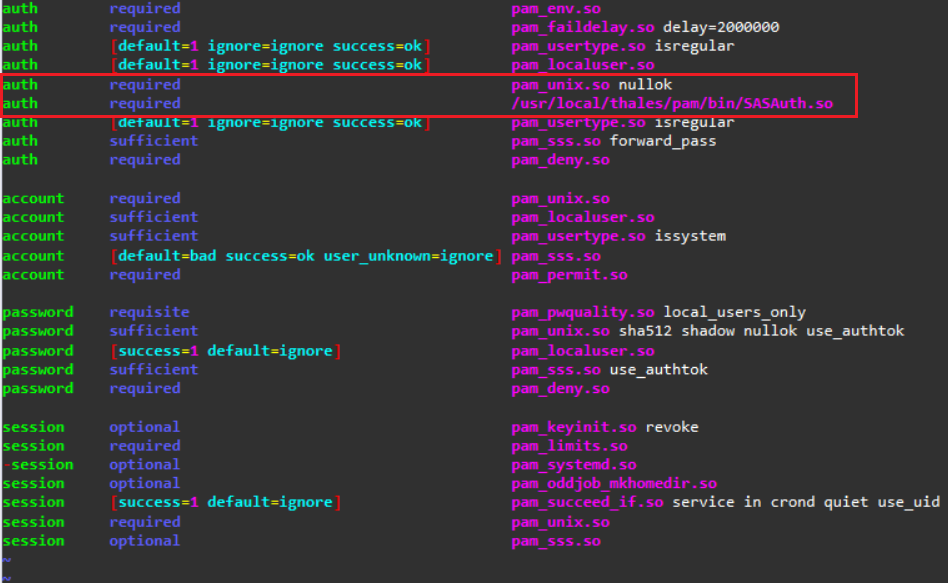Select the SASAuth.so path in the highlighted region
Screen dimensions: 948x583
(x=670, y=103)
